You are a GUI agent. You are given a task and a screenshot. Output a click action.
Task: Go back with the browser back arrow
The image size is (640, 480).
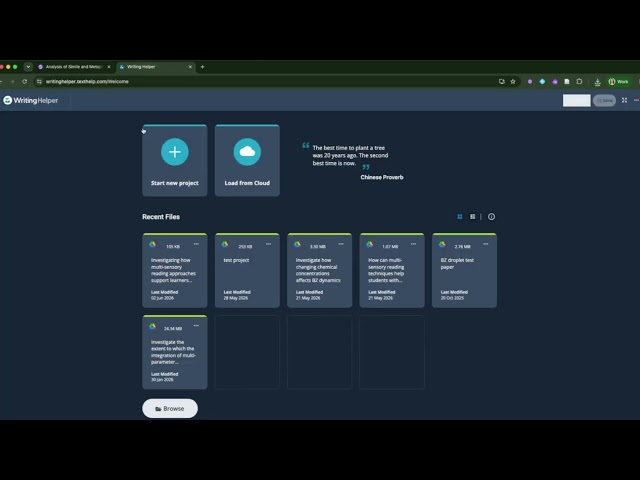1,82
